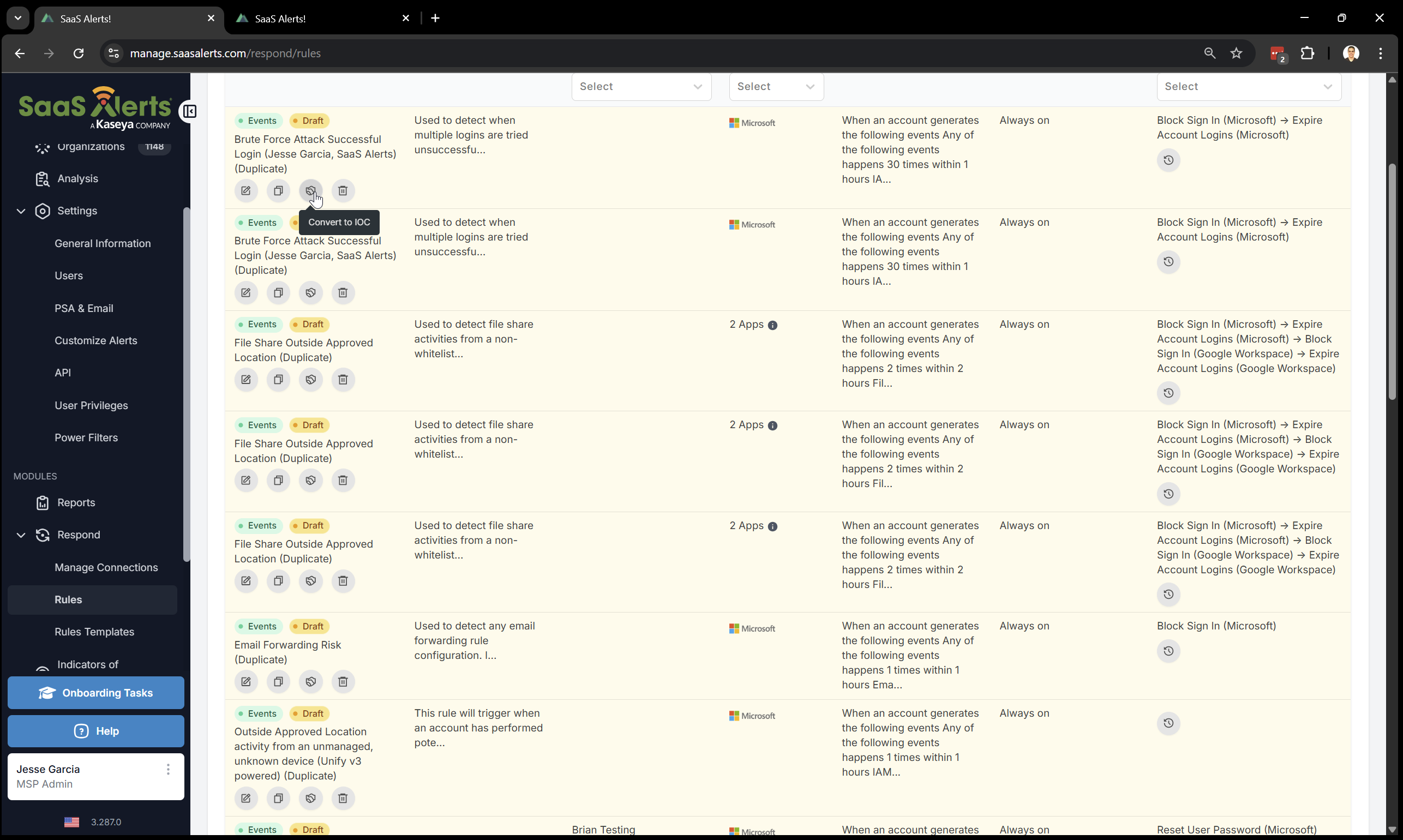Click 'Block Sign In (Microsoft)' in Email Forwarding row
This screenshot has width=1403, height=840.
coord(1216,626)
